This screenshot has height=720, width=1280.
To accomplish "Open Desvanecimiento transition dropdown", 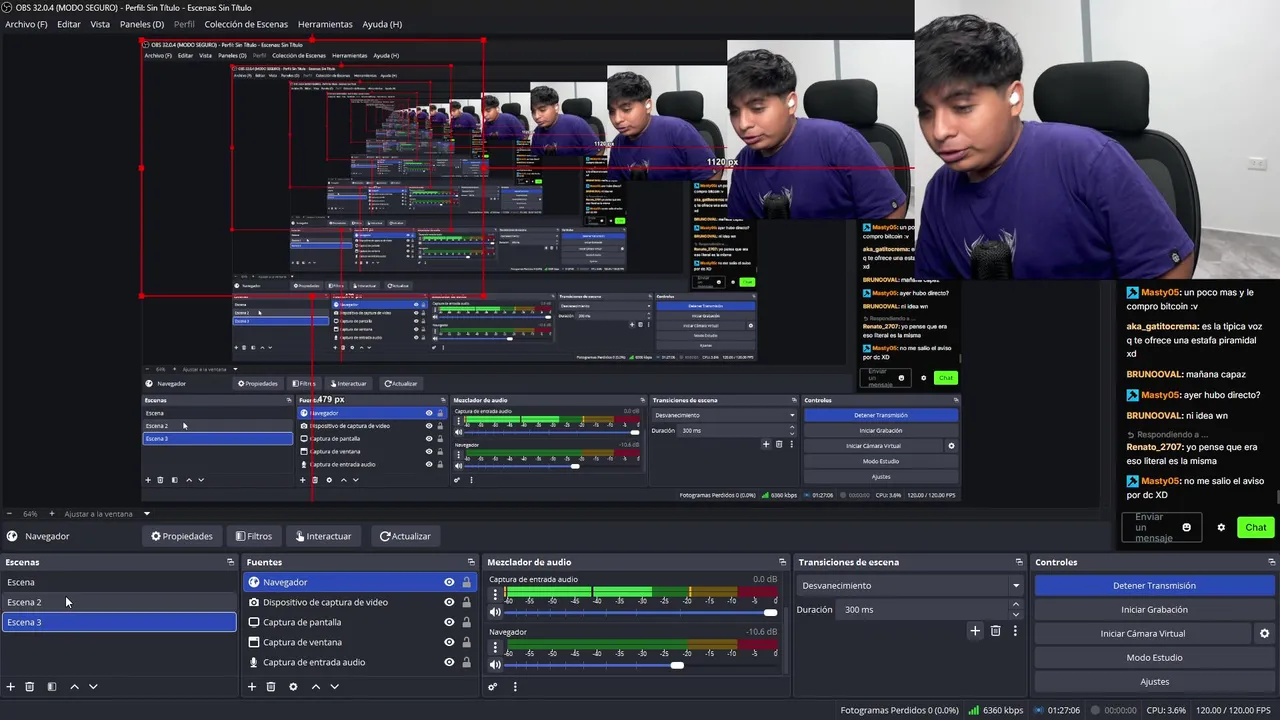I will [910, 585].
